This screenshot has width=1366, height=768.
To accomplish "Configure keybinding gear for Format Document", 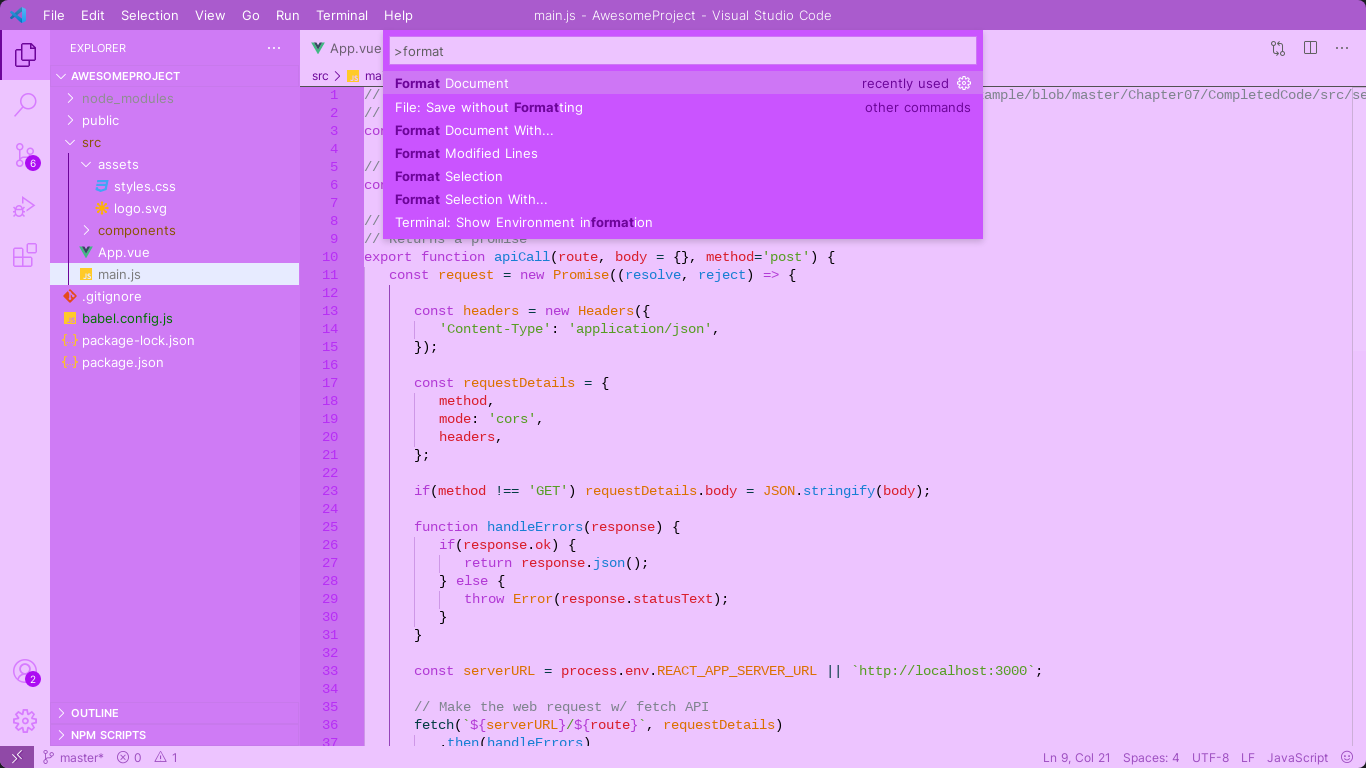I will click(964, 83).
